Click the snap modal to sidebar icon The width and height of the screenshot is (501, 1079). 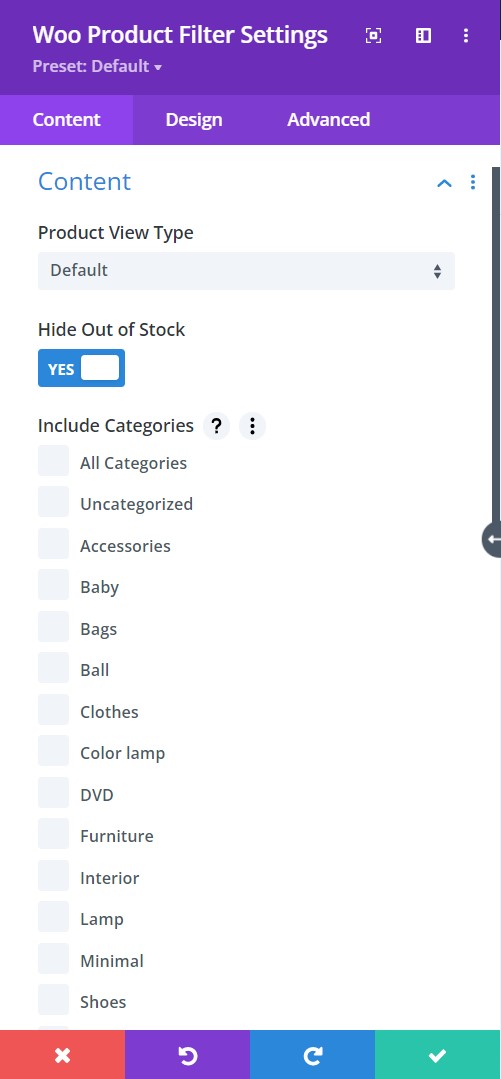(423, 36)
